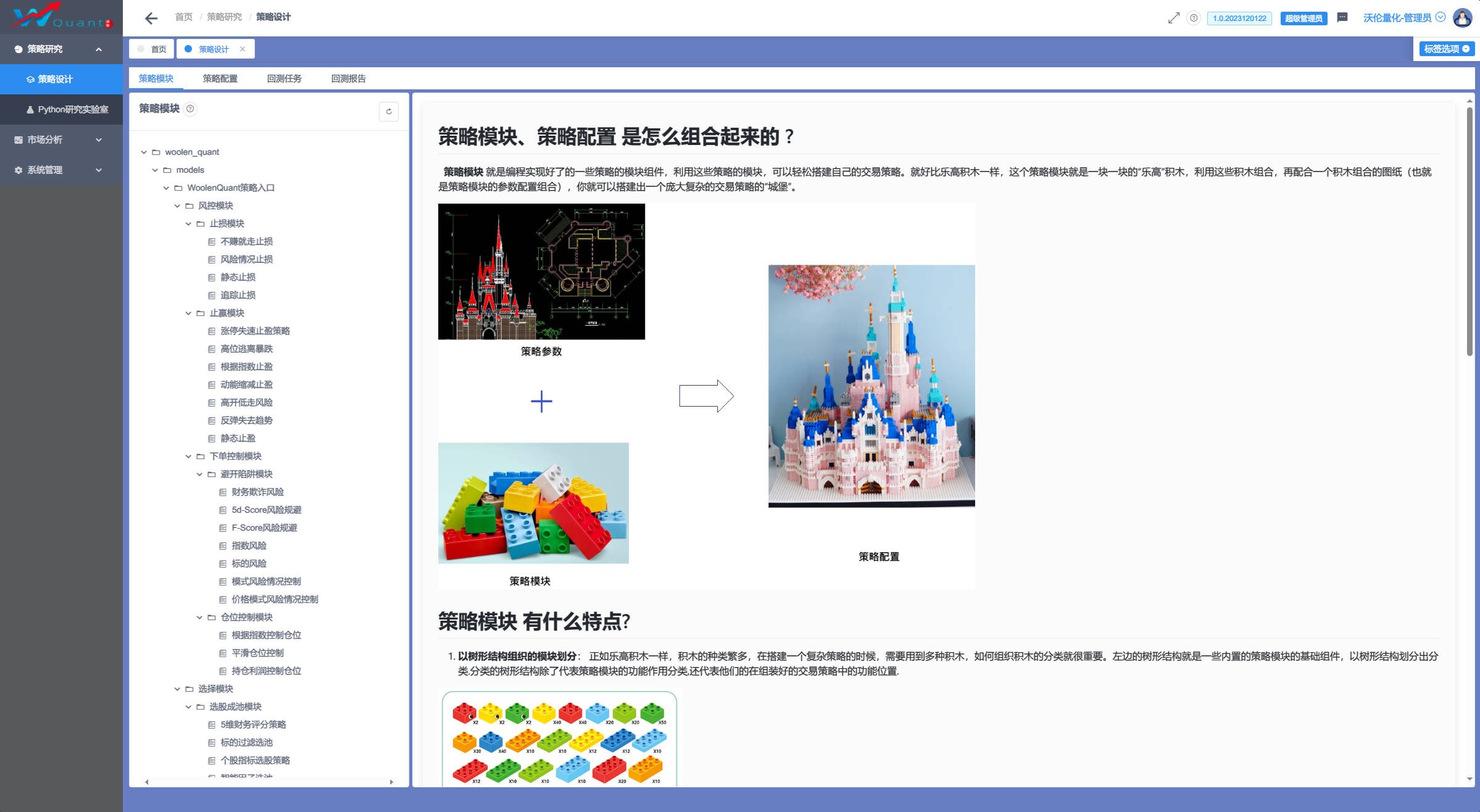The height and width of the screenshot is (812, 1480).
Task: Collapse the 止损模块 tree folder
Action: 188,224
